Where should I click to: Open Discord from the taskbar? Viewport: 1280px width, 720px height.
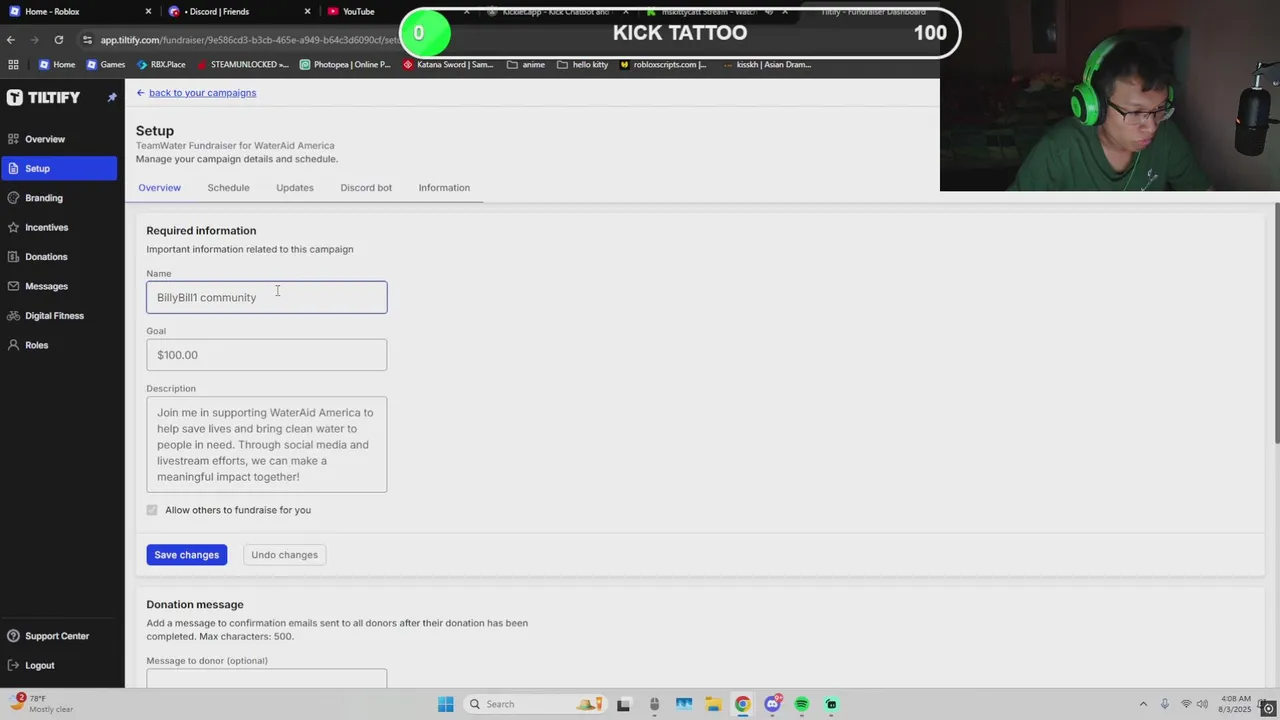[772, 704]
